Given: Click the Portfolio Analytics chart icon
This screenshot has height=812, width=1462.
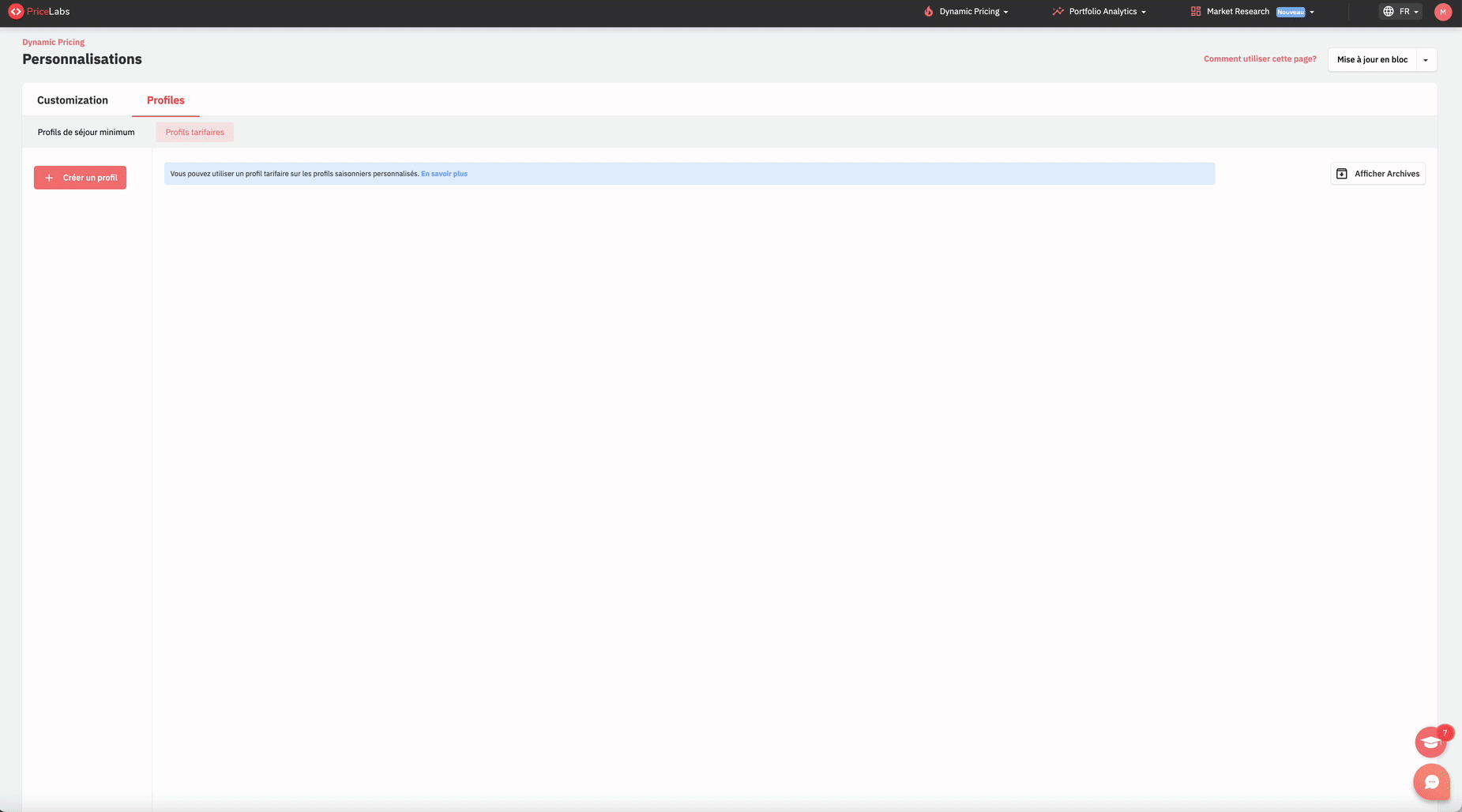Looking at the screenshot, I should [x=1058, y=12].
